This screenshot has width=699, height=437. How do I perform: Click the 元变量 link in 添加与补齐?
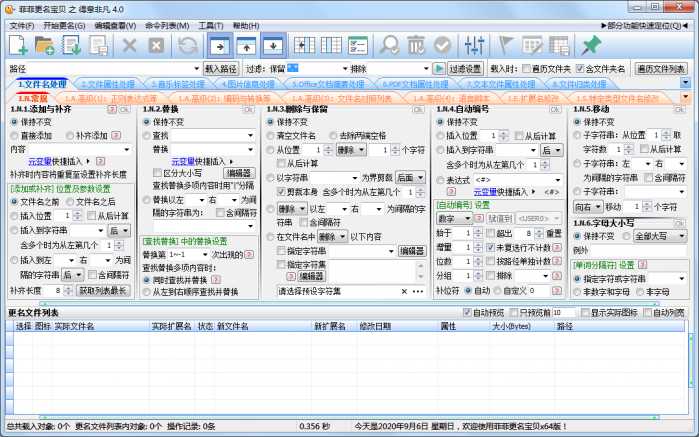[40, 161]
